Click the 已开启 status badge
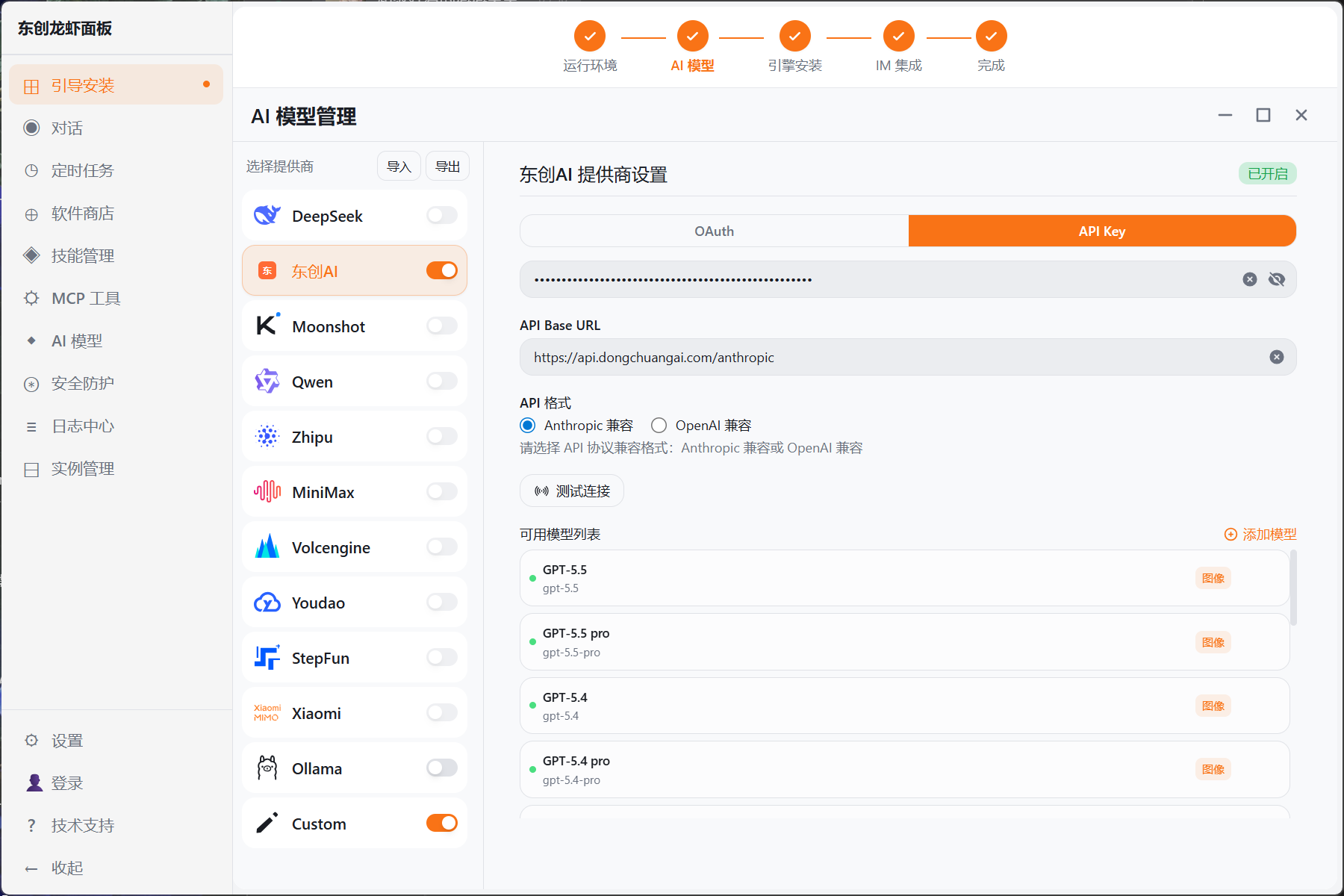 click(1268, 173)
